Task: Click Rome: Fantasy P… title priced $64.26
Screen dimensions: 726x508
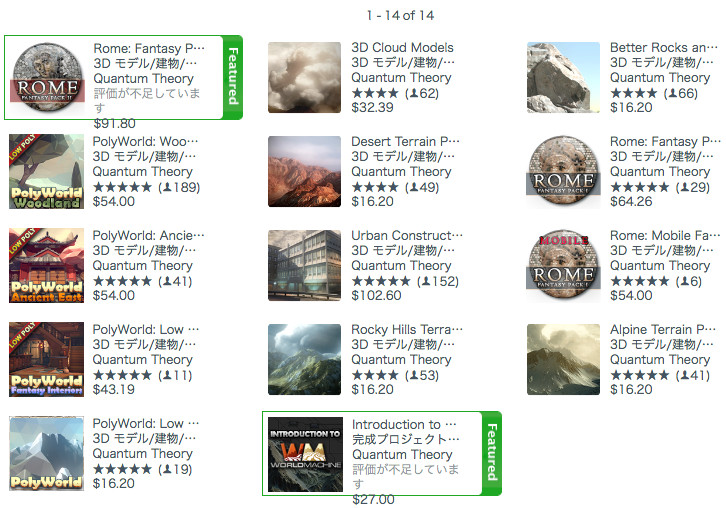Action: point(665,142)
